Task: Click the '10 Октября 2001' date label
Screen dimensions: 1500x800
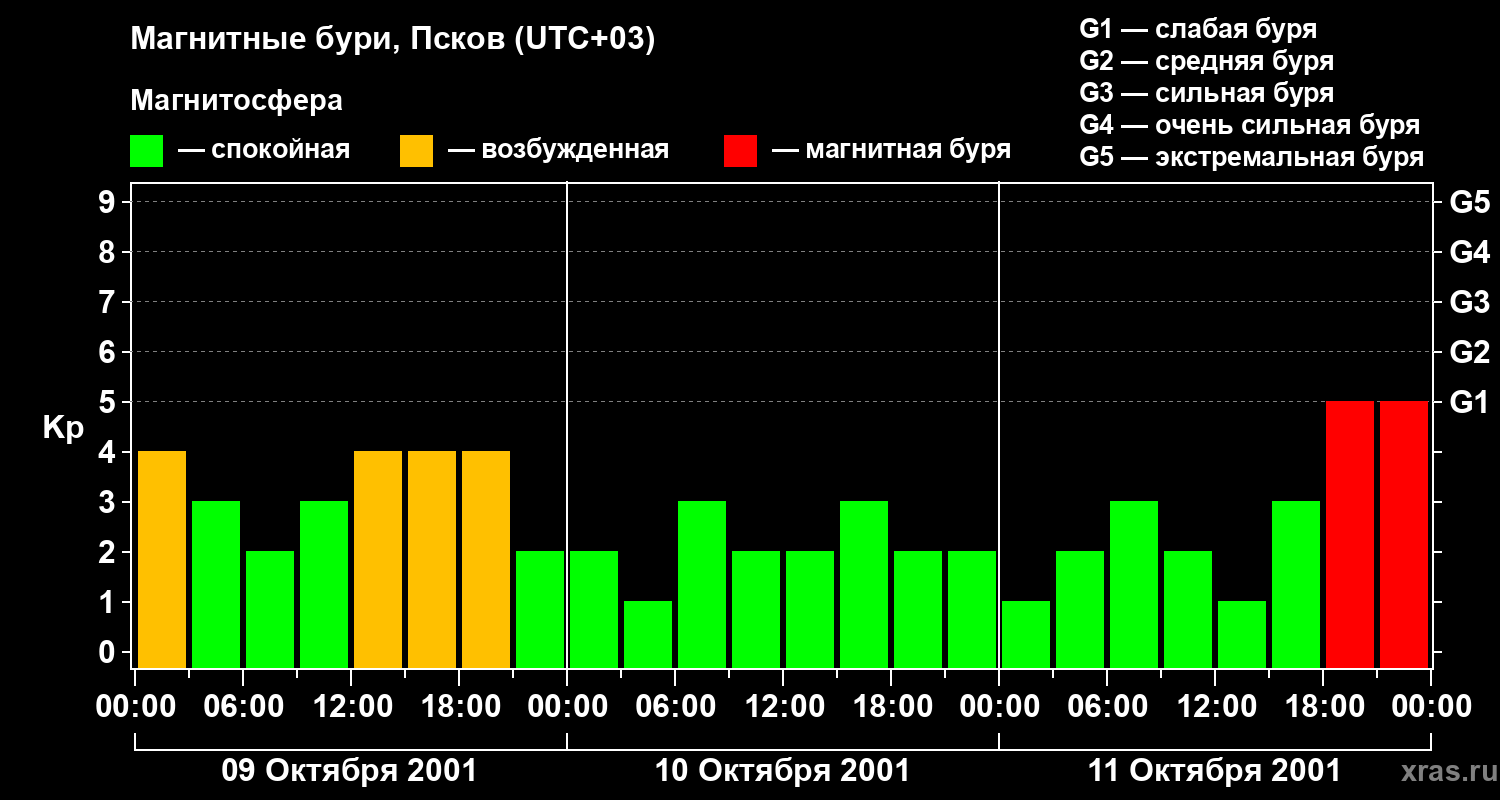Action: click(782, 771)
